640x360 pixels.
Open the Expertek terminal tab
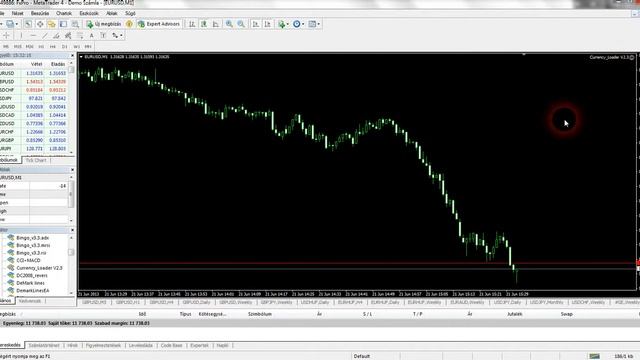(199, 346)
